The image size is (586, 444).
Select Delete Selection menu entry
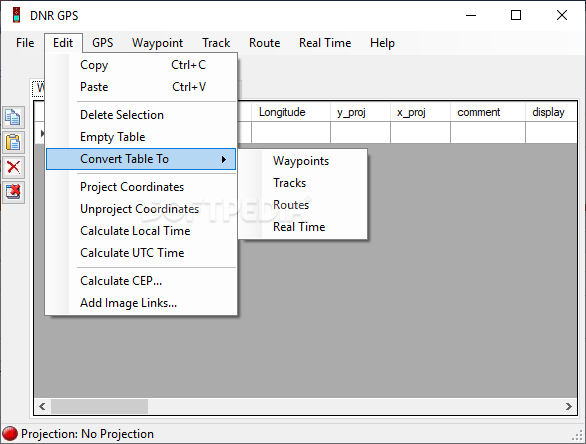pos(141,115)
